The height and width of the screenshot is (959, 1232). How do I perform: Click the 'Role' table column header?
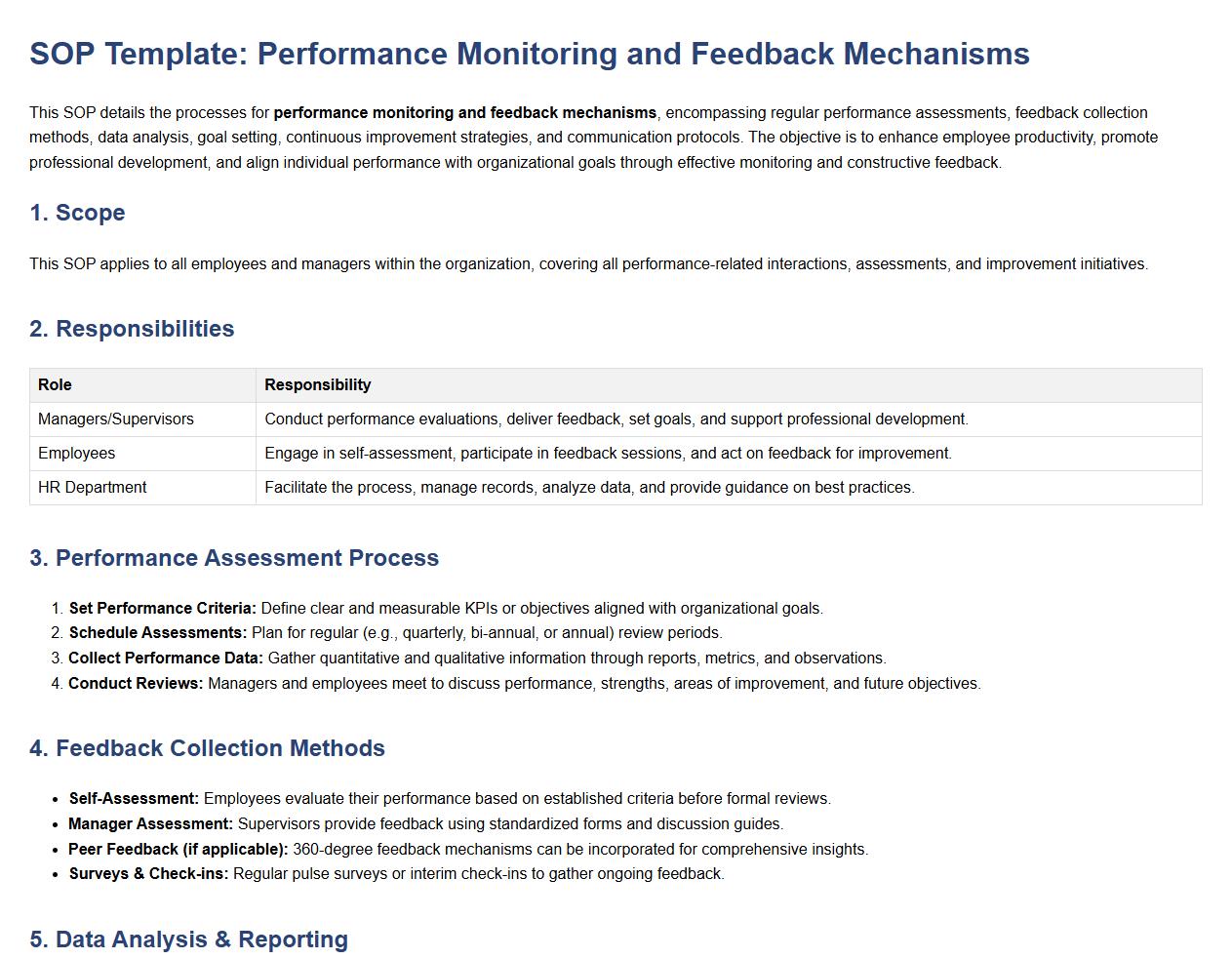click(x=55, y=385)
